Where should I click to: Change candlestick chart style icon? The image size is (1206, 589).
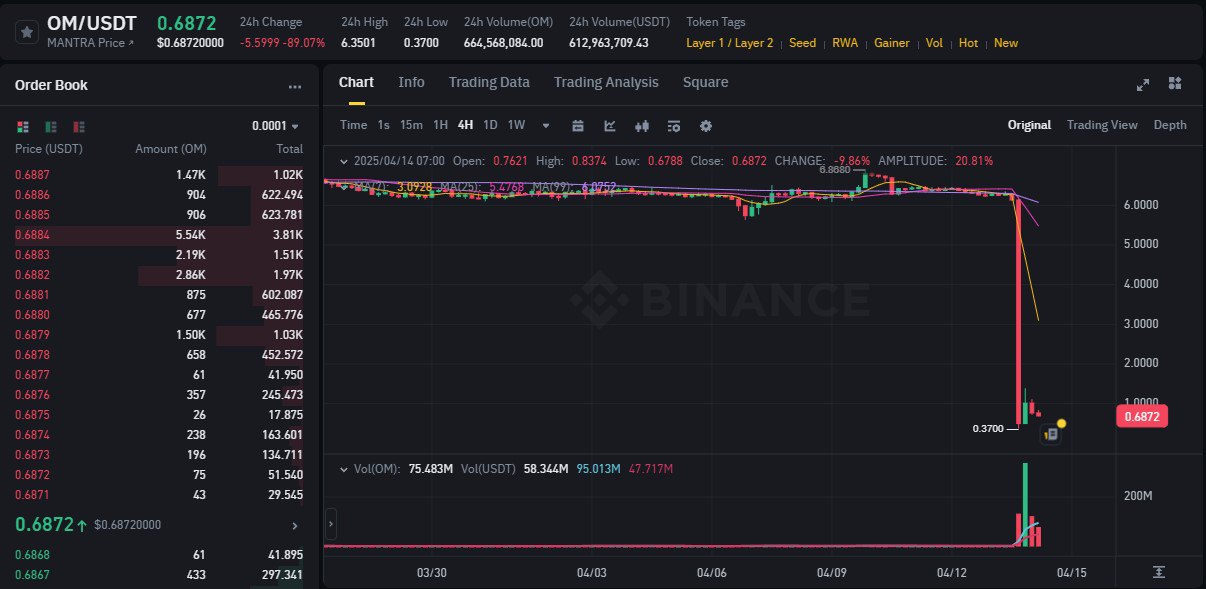coord(642,126)
